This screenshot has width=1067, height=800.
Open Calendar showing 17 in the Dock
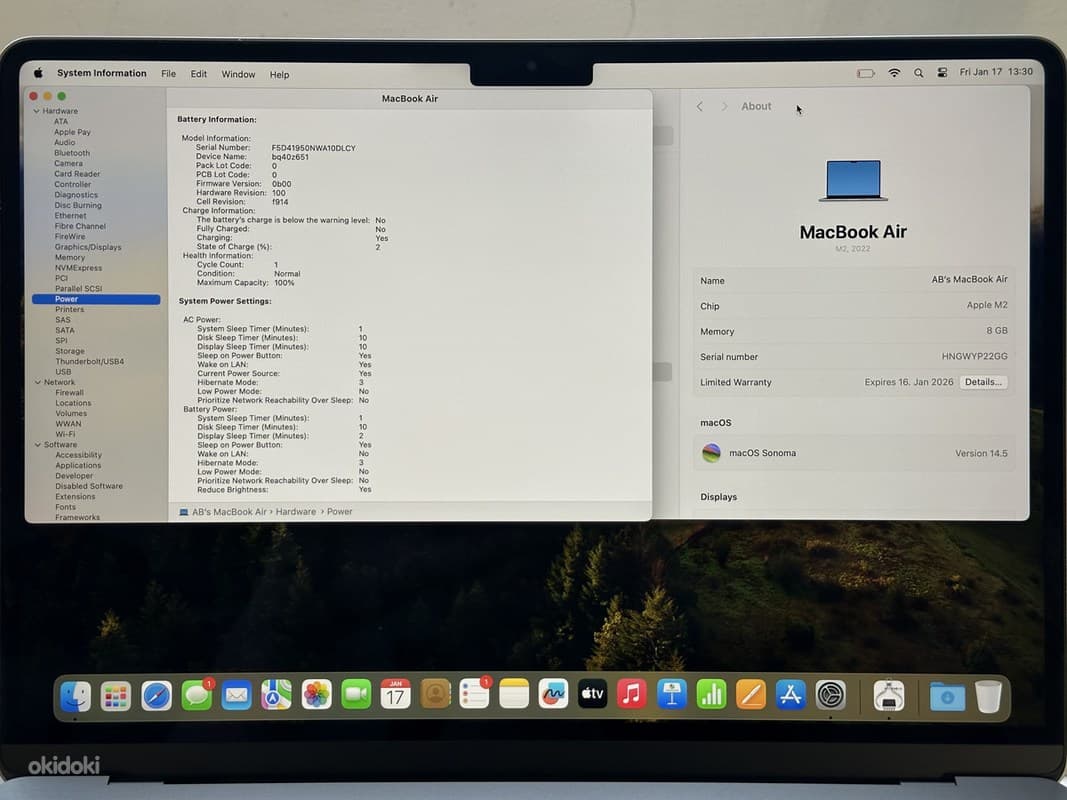coord(395,695)
